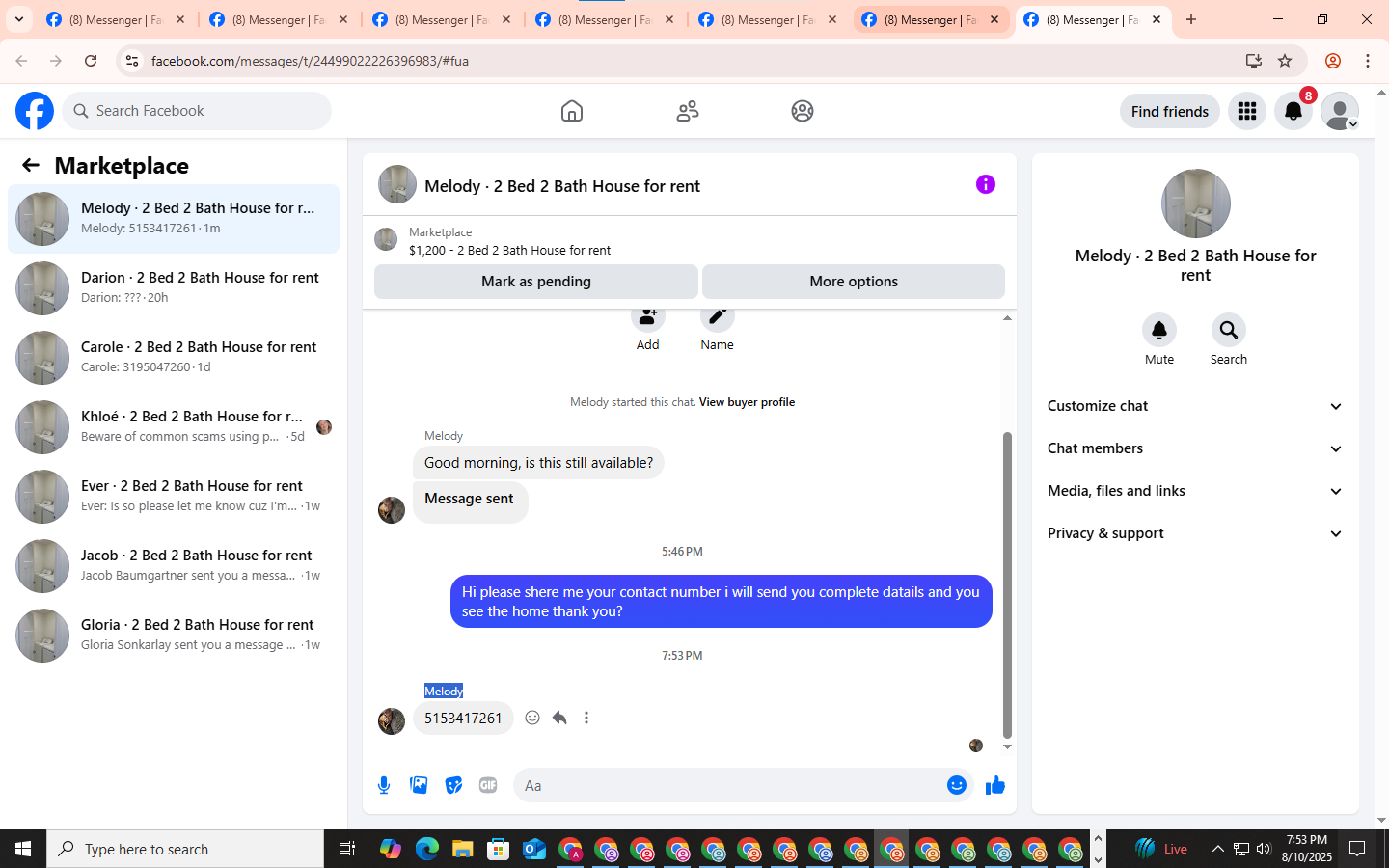Open the GIF picker icon
This screenshot has width=1389, height=868.
(488, 785)
